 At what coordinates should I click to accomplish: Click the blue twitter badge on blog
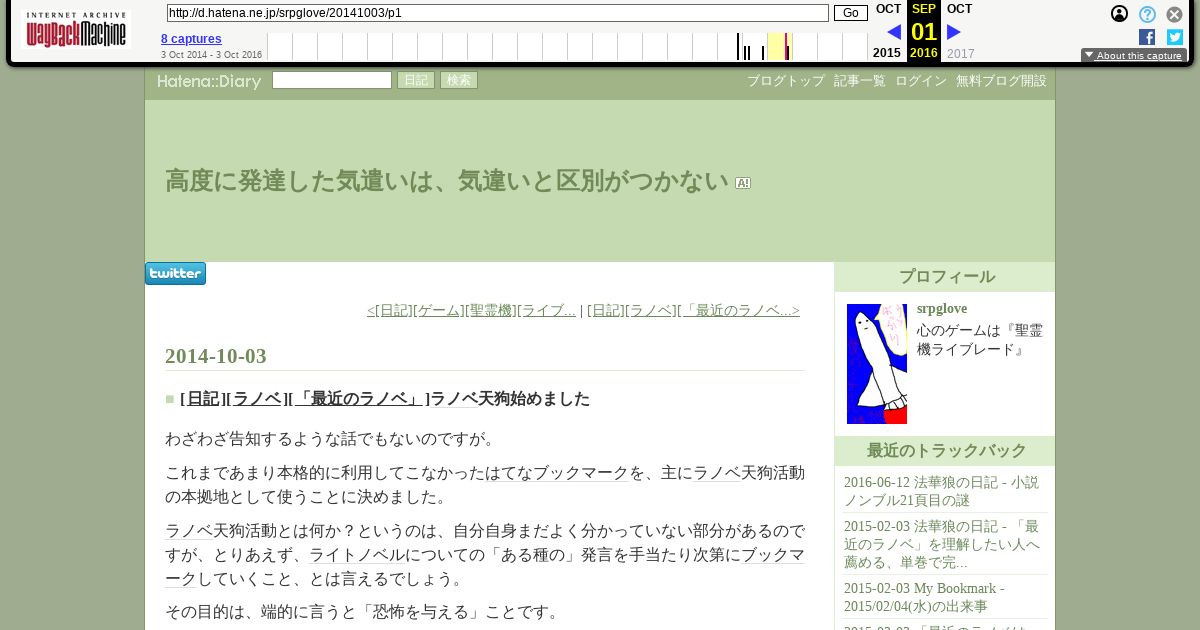[175, 274]
